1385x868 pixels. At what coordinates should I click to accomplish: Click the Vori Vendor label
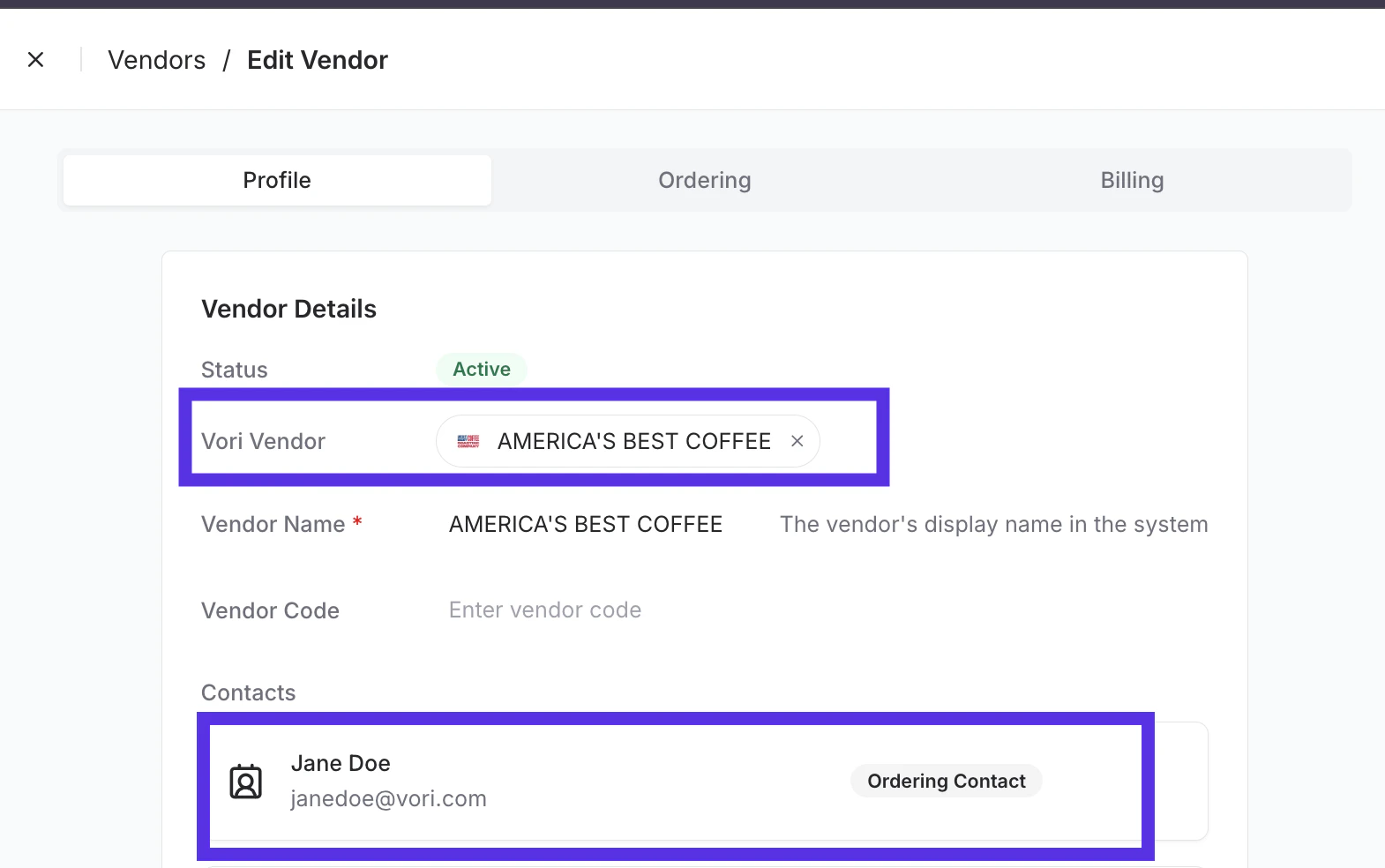(x=264, y=441)
